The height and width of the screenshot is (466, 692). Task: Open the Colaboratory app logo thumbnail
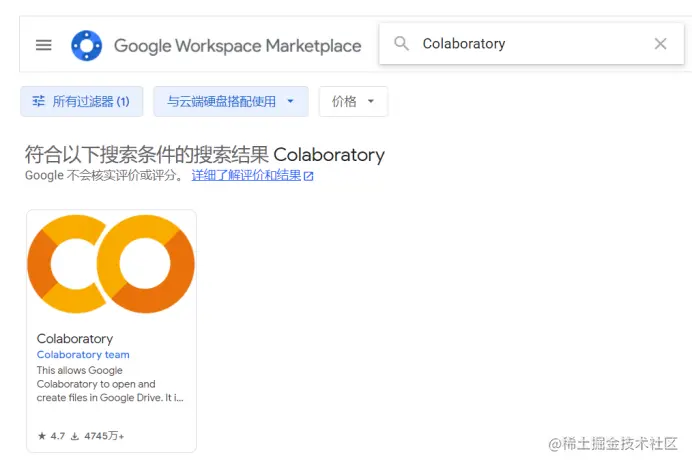coord(111,264)
